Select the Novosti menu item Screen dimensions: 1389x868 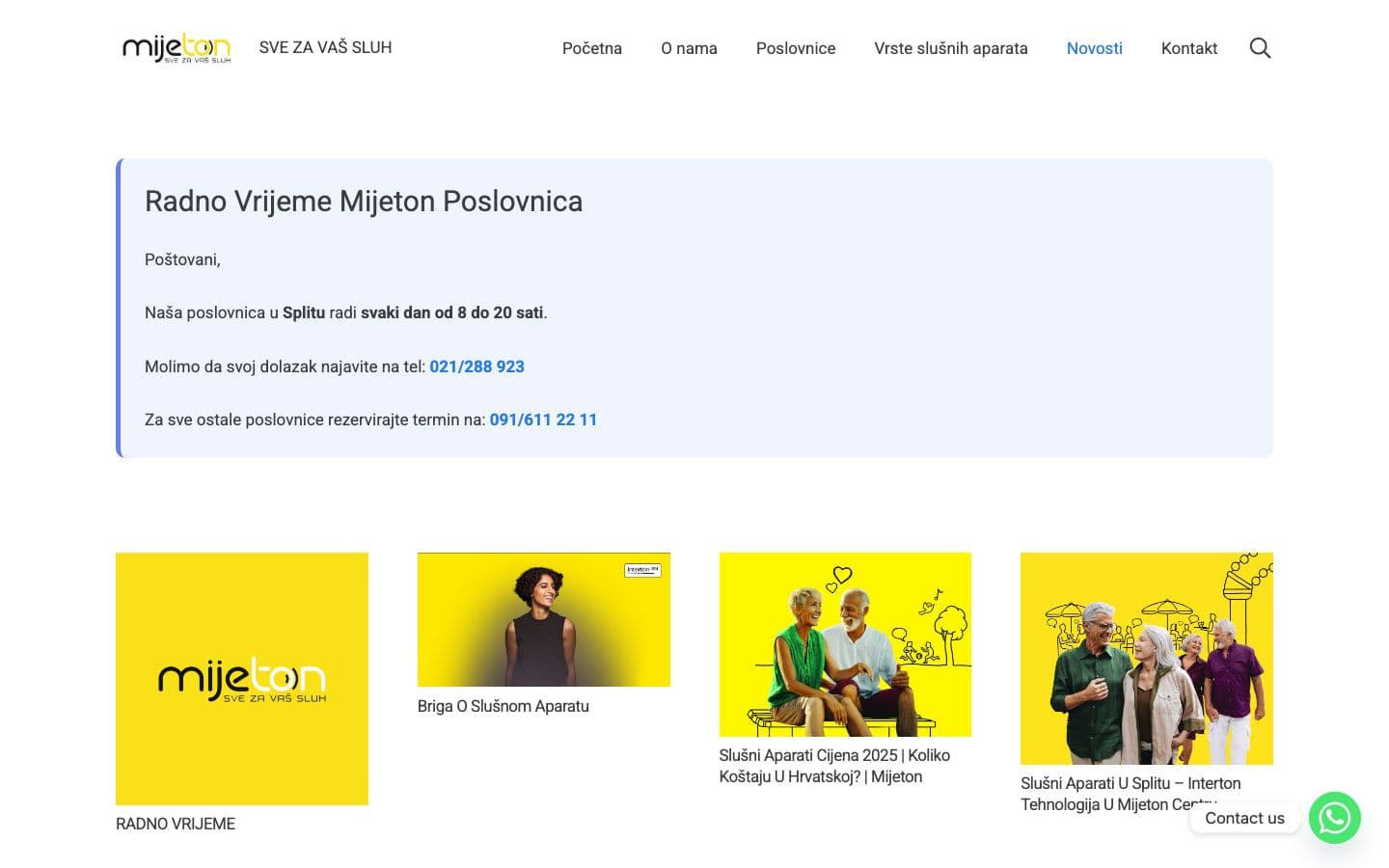point(1095,48)
